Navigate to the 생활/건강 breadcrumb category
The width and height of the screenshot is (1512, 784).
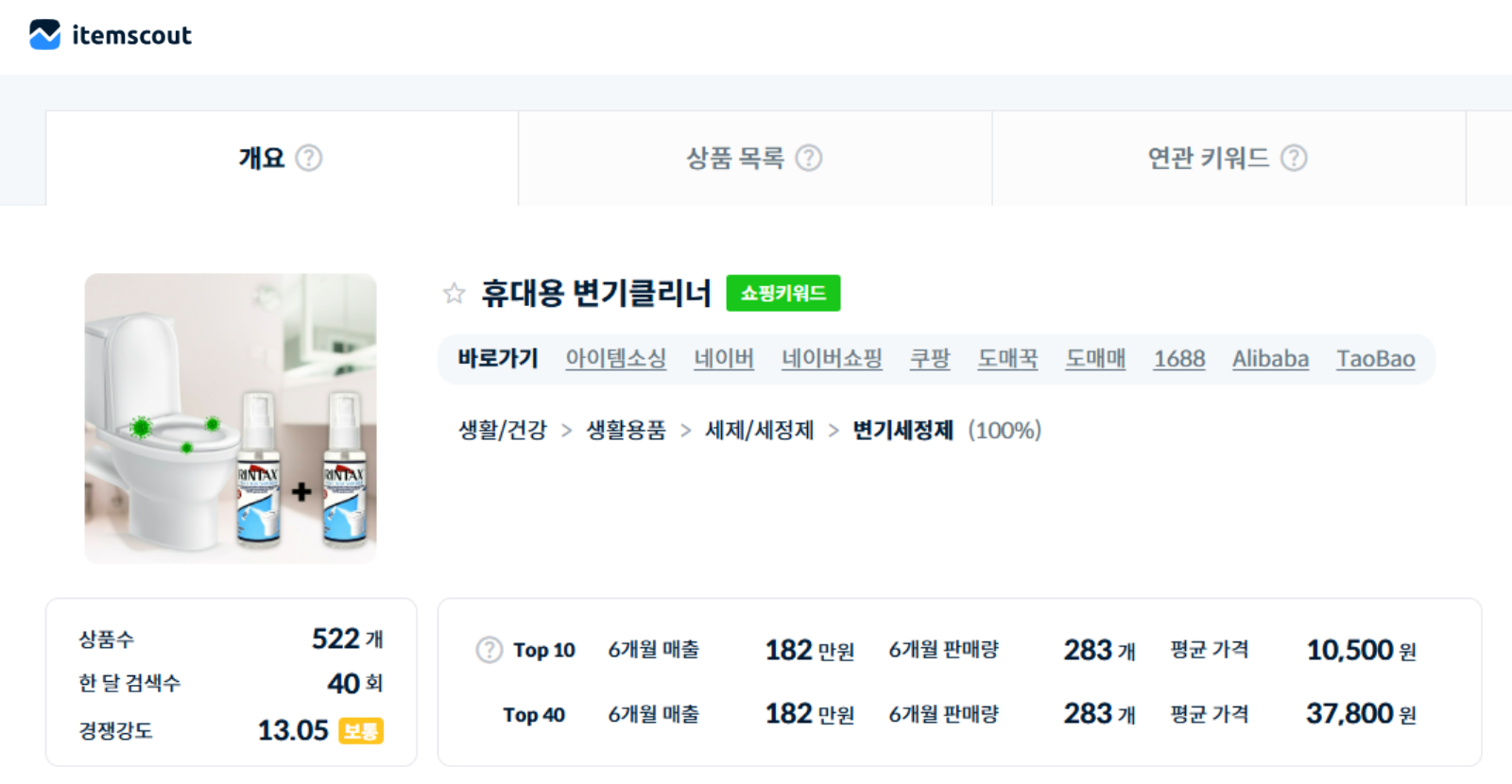[501, 430]
